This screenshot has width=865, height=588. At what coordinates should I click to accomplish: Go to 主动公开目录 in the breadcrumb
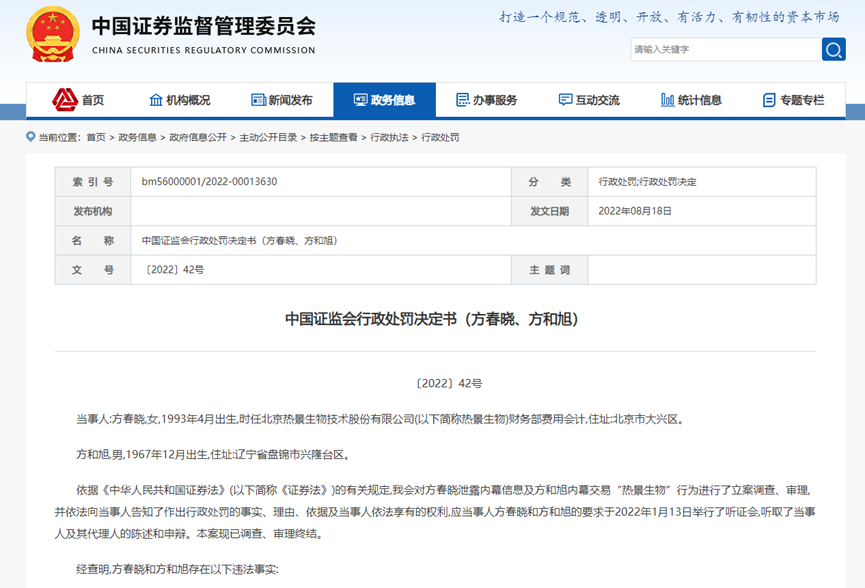(x=268, y=137)
